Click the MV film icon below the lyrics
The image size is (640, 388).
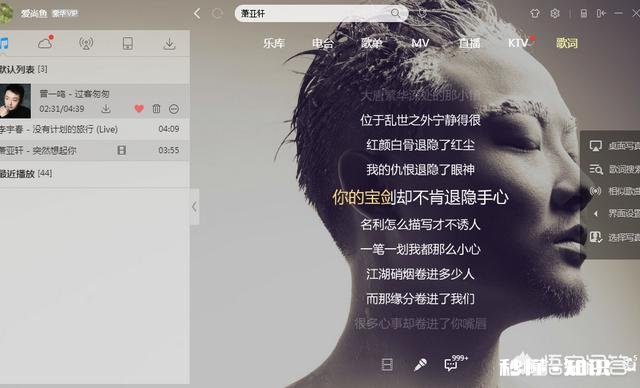[x=387, y=364]
